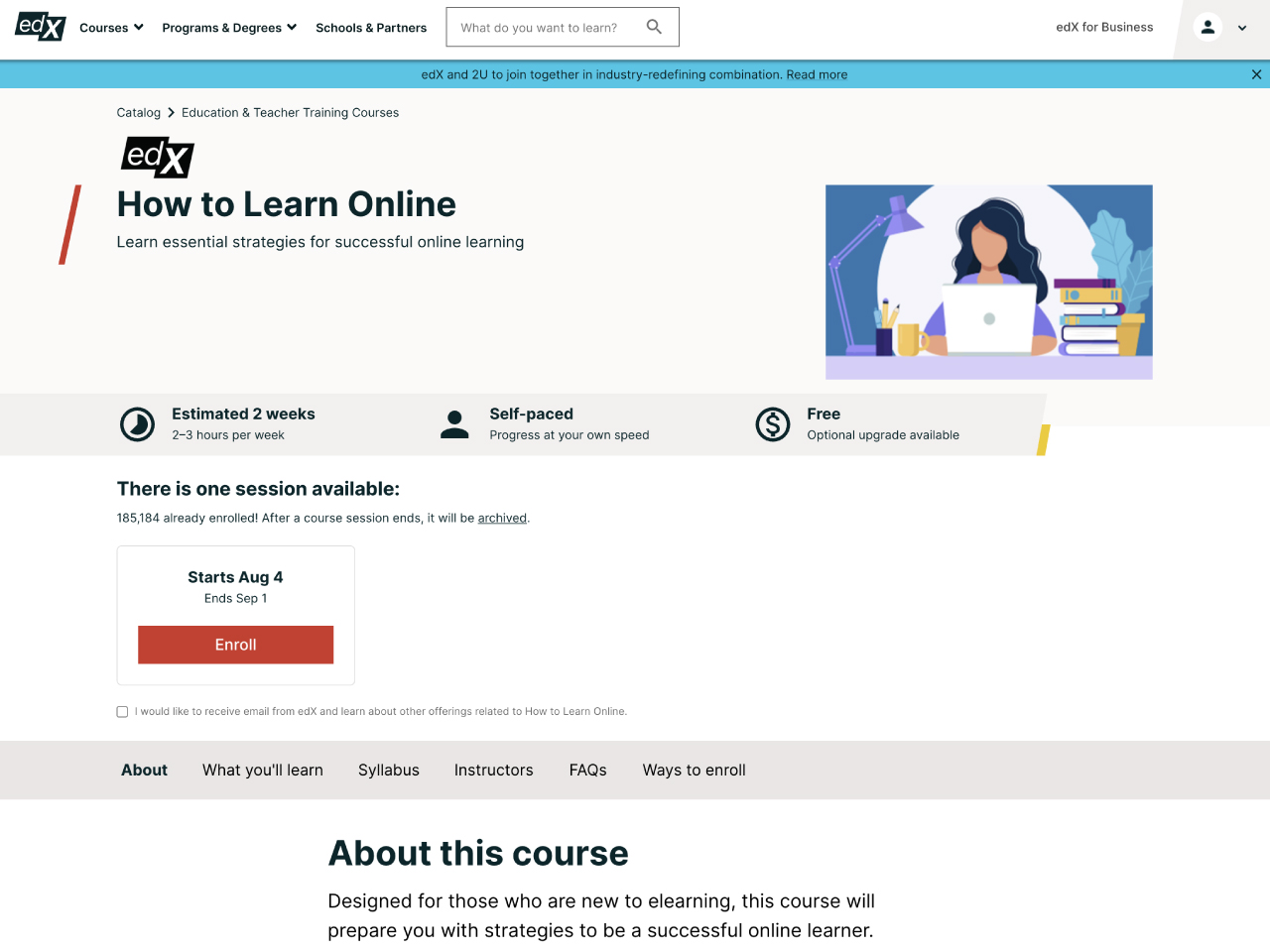Switch to the Ways to enroll tab
The width and height of the screenshot is (1270, 952).
[695, 770]
